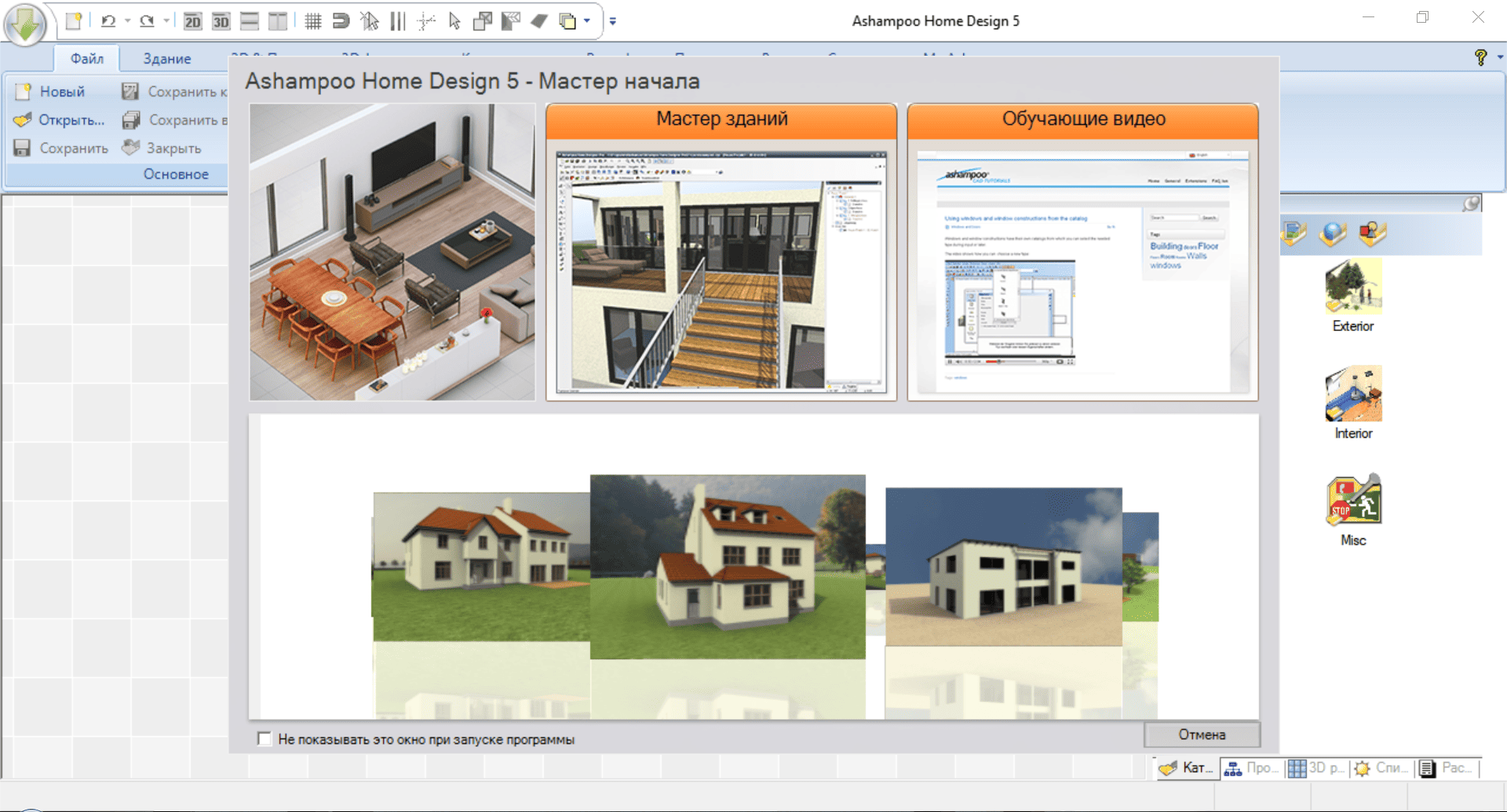1507x812 pixels.
Task: Select the left house sample project thumbnail
Action: click(x=481, y=566)
